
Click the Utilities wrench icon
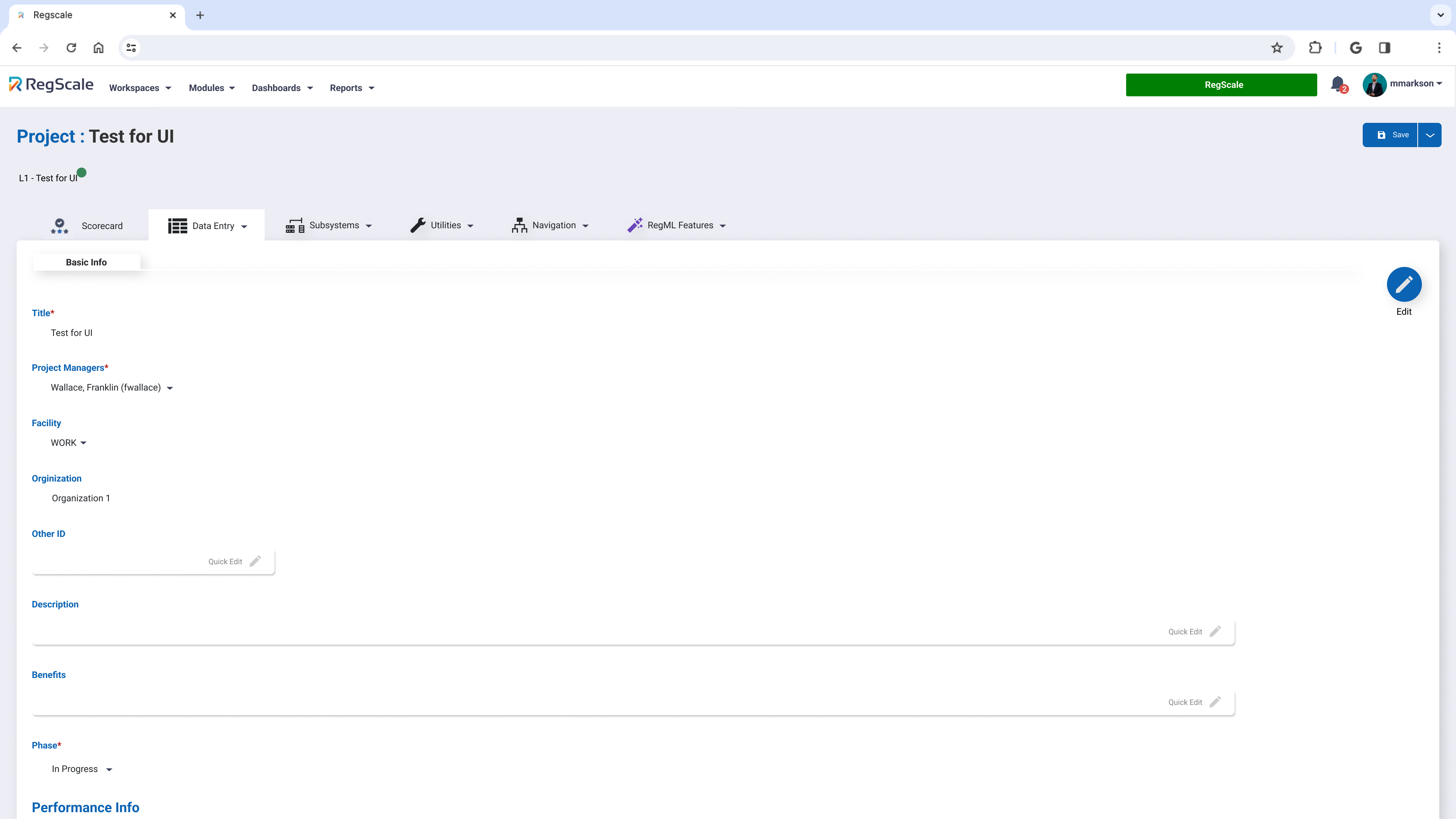(x=418, y=225)
